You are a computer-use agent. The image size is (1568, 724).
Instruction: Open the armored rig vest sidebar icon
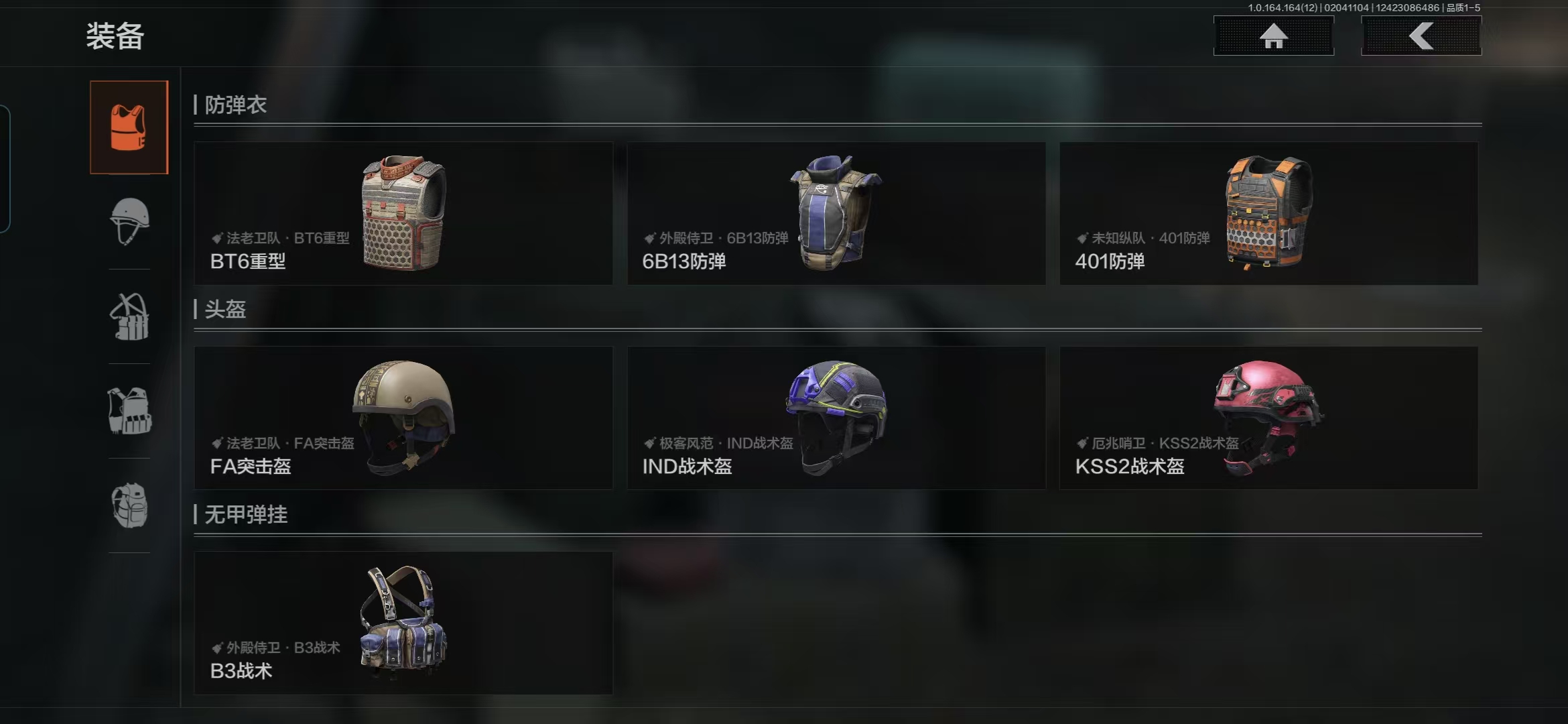click(x=129, y=411)
